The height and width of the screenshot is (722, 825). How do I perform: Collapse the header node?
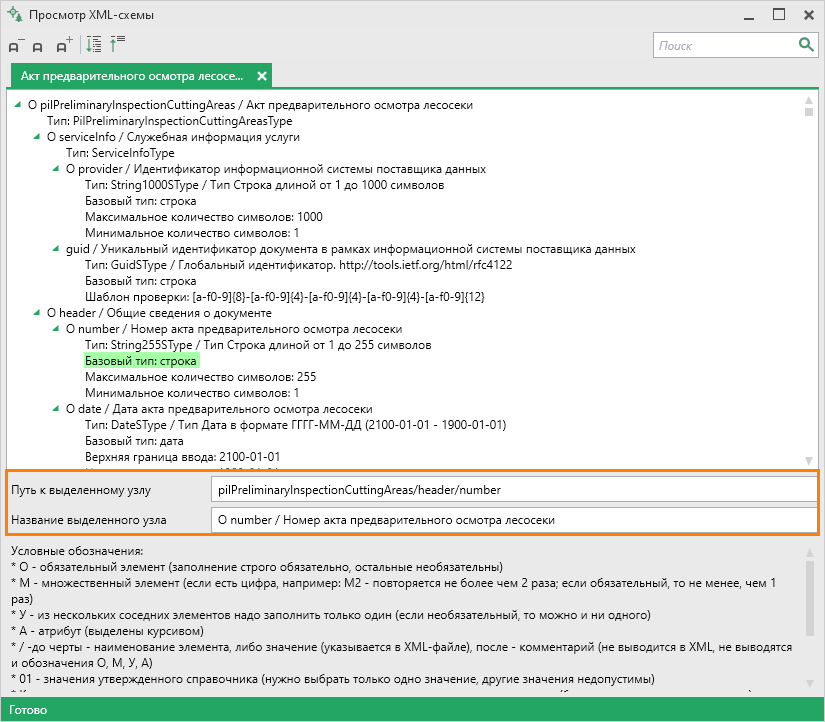point(36,313)
